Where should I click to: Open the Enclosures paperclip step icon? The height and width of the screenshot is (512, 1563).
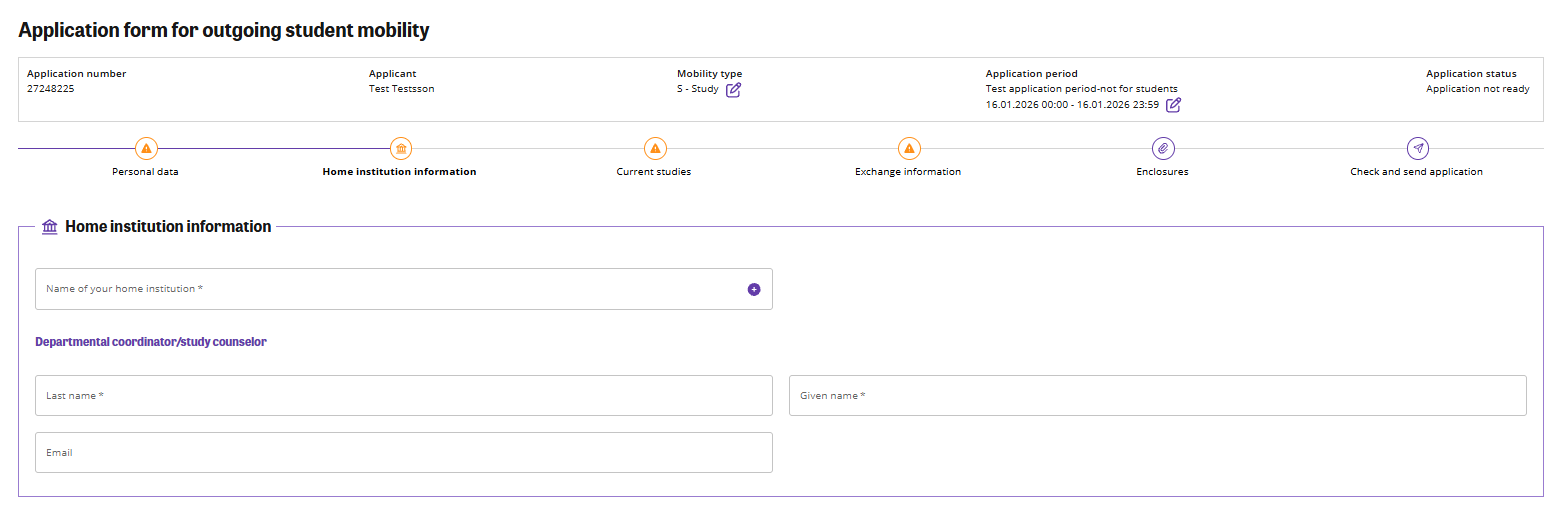pos(1162,149)
